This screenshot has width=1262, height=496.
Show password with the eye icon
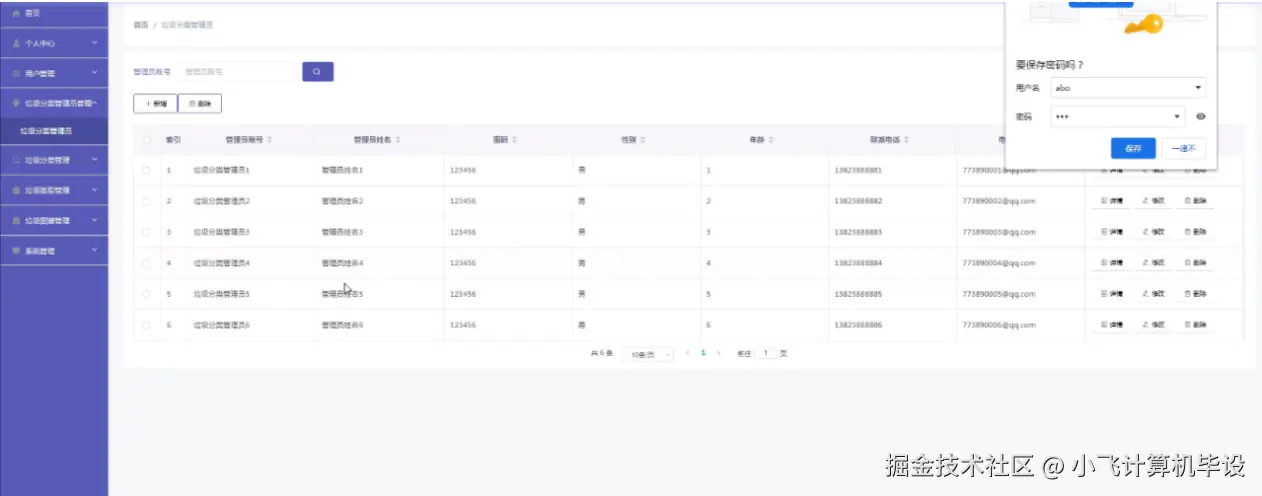tap(1201, 116)
